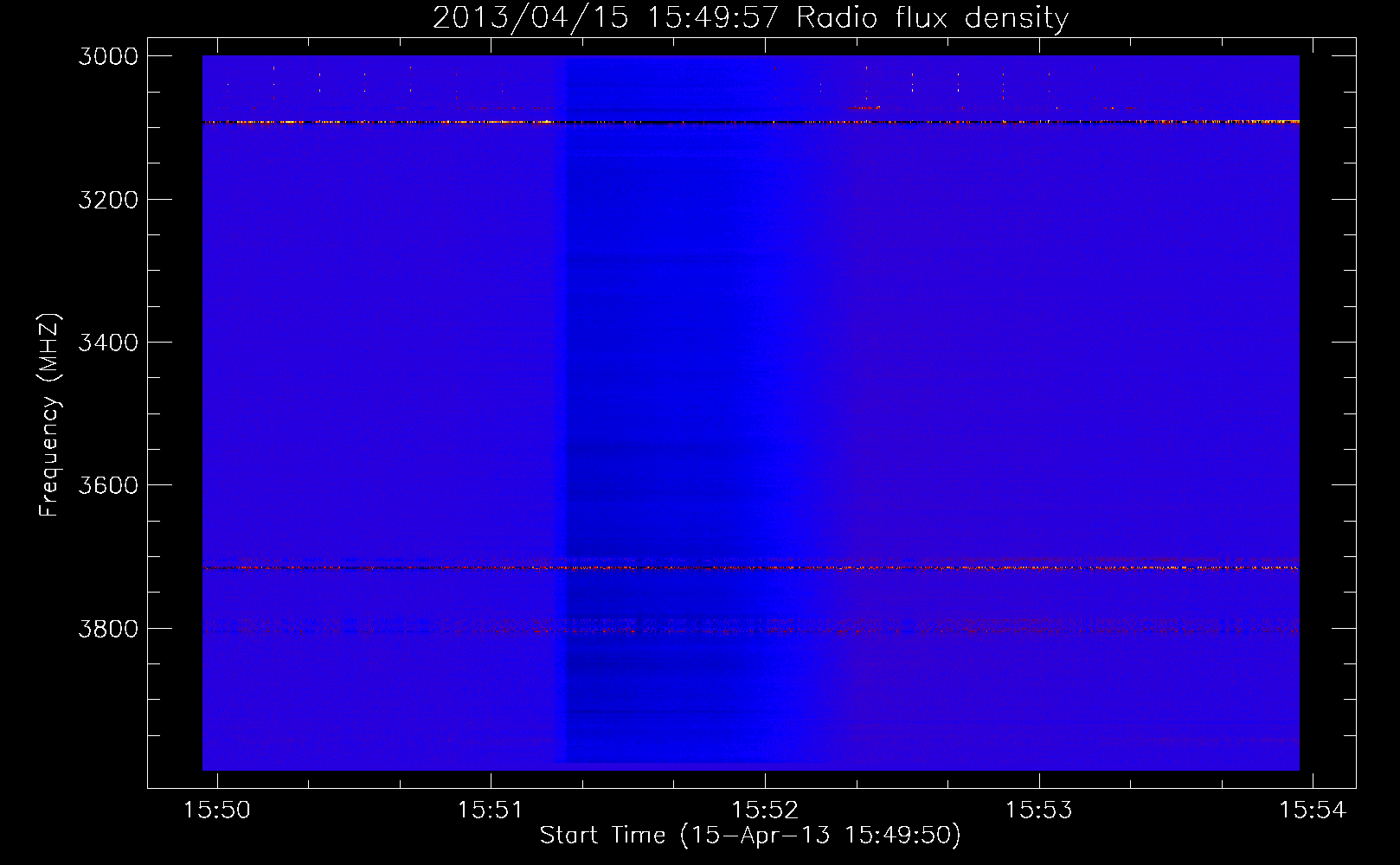
Task: Click the 15:51 time tick label
Action: pos(491,811)
